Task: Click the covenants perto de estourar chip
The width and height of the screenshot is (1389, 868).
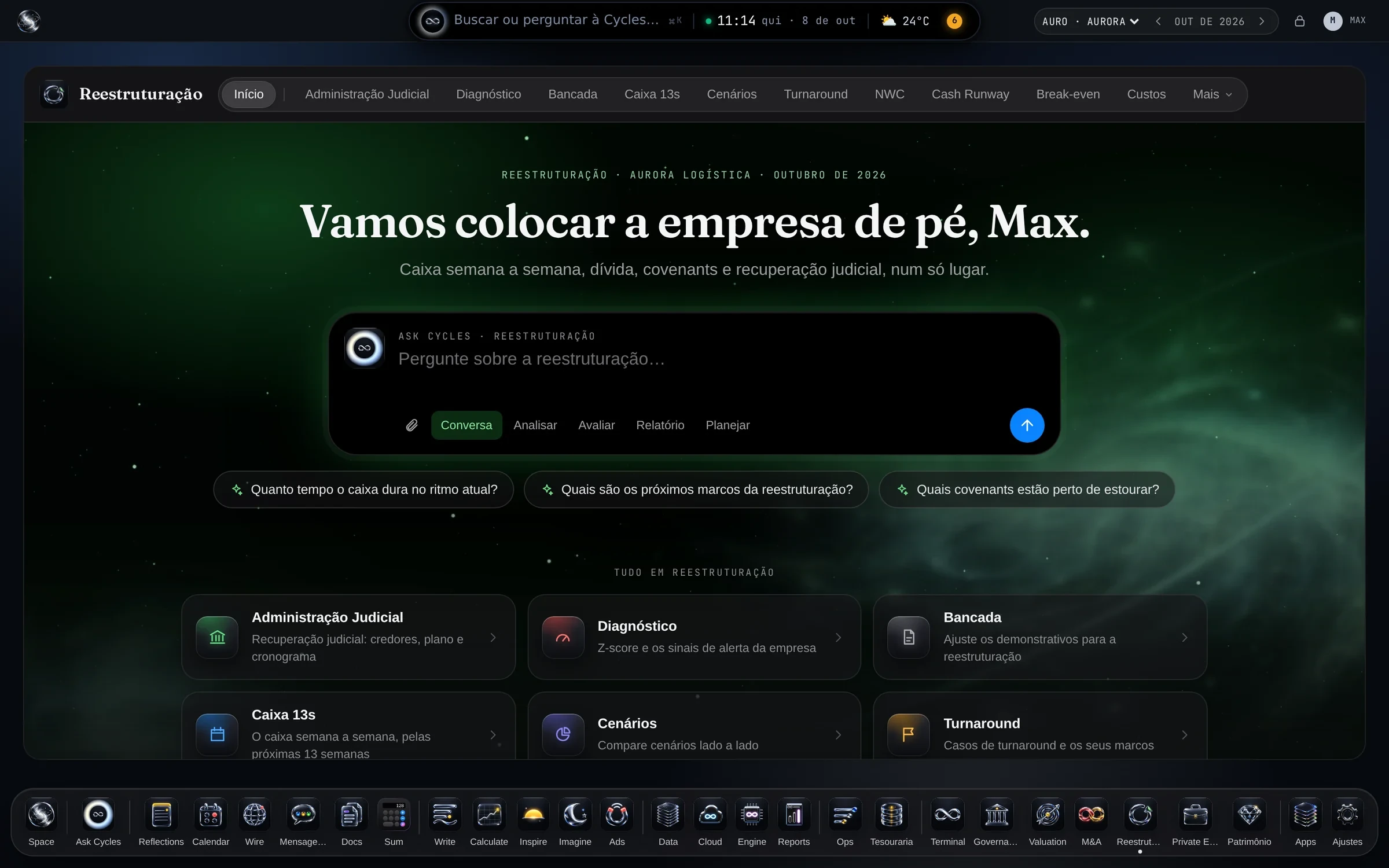Action: pos(1027,490)
